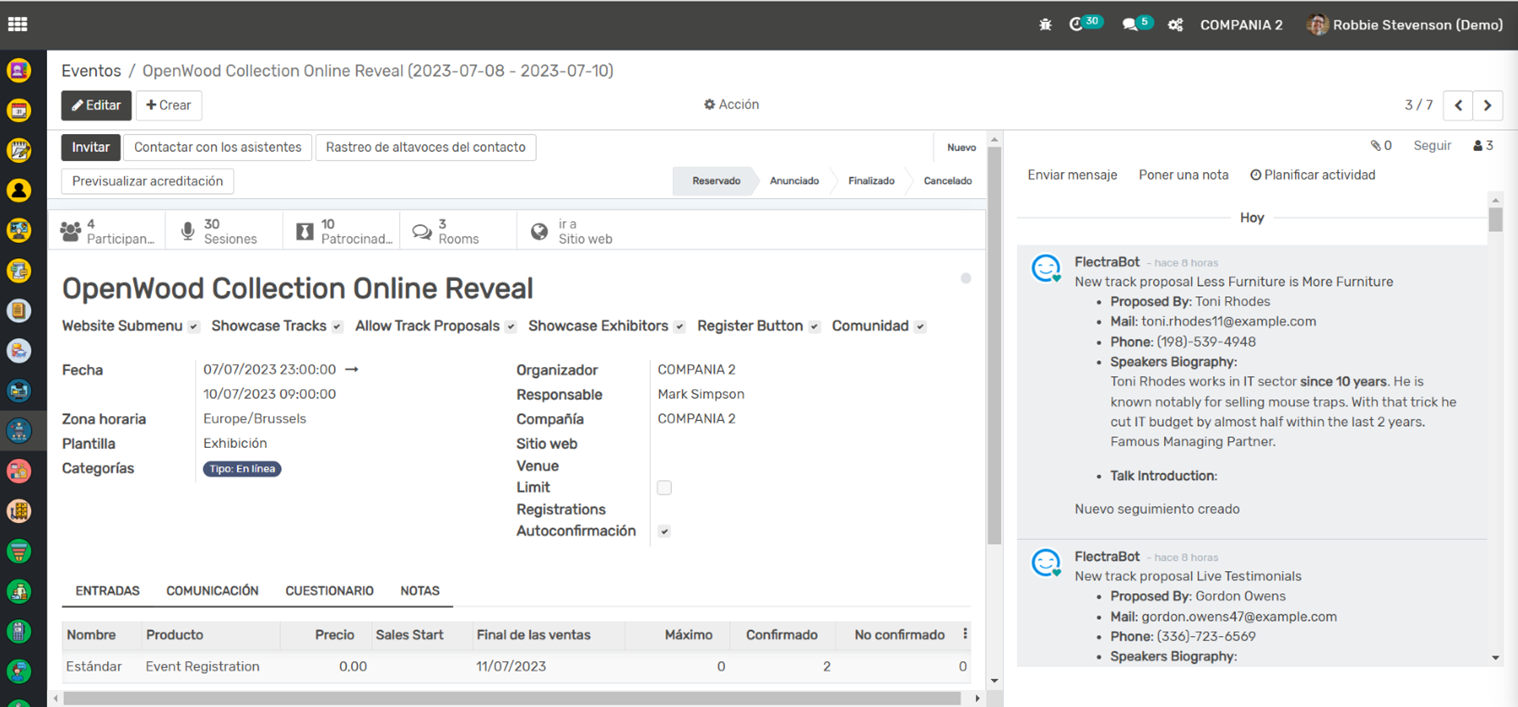This screenshot has height=707, width=1518.
Task: Click the Editar button
Action: coord(96,105)
